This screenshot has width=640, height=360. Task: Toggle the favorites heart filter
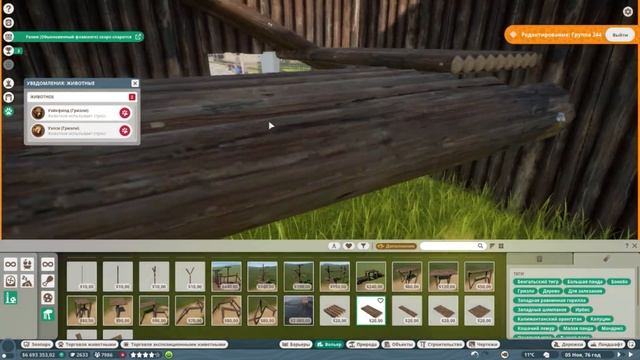[349, 246]
